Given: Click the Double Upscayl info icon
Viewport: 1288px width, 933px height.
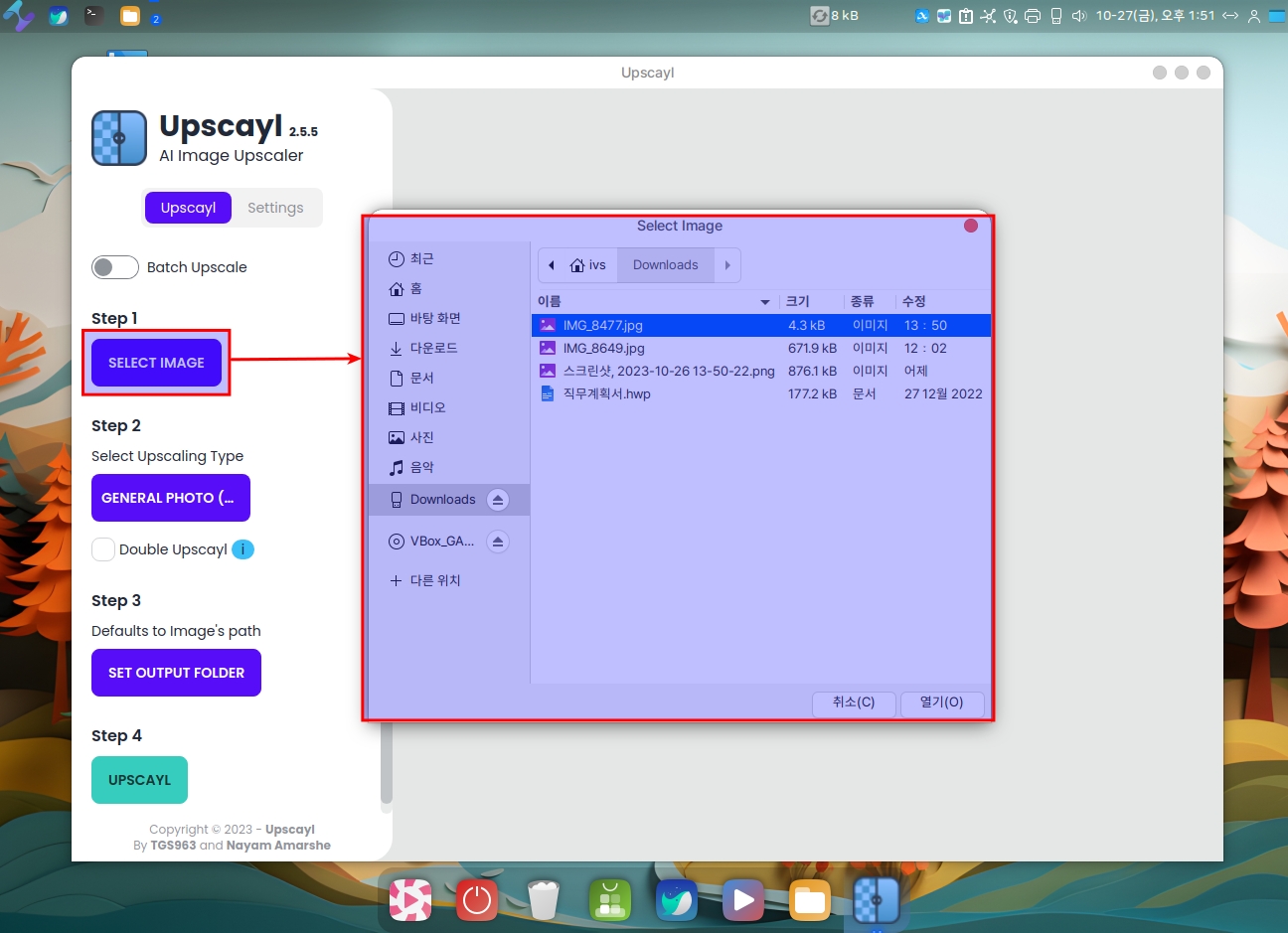Looking at the screenshot, I should click(242, 549).
